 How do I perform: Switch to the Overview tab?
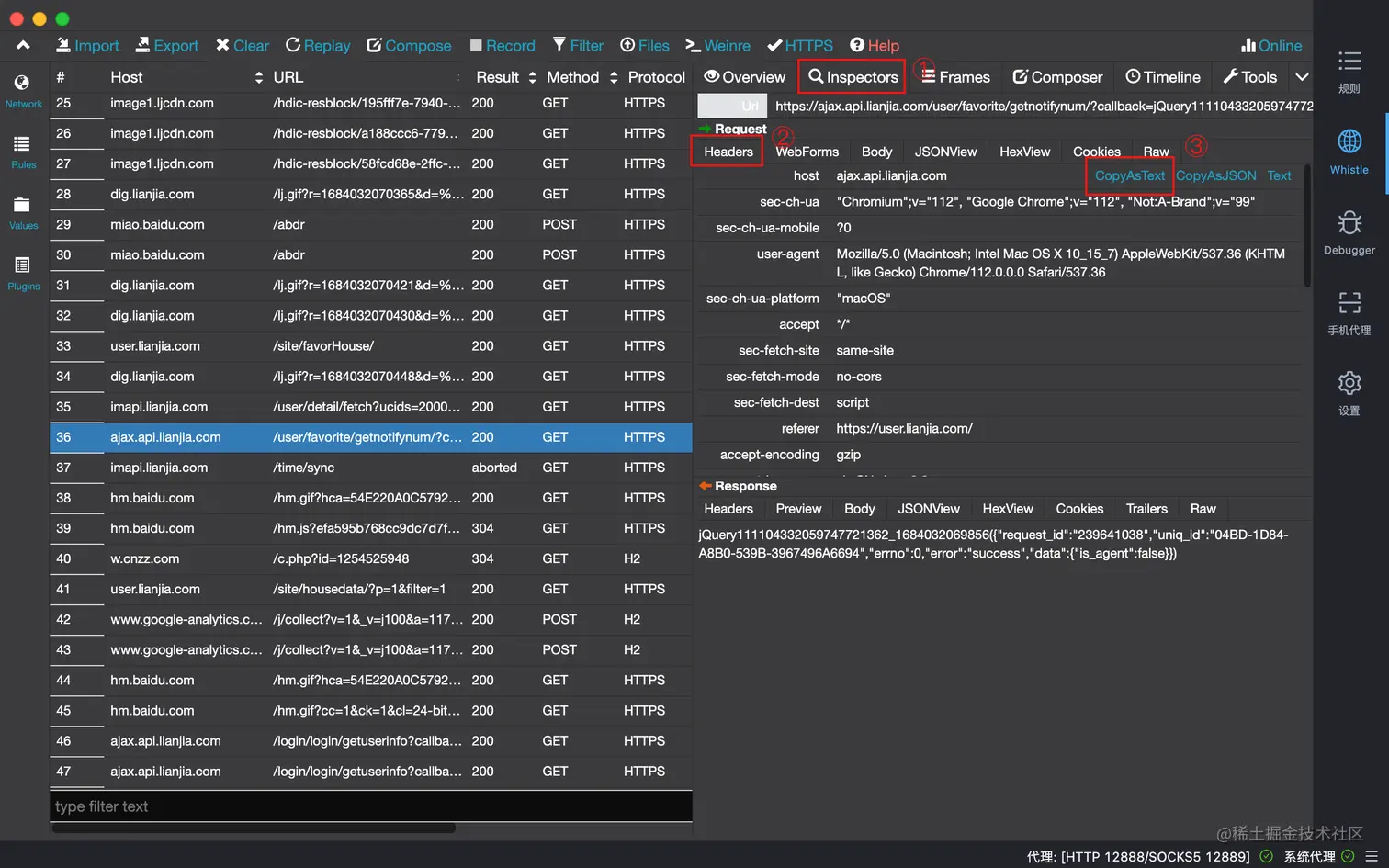coord(745,77)
